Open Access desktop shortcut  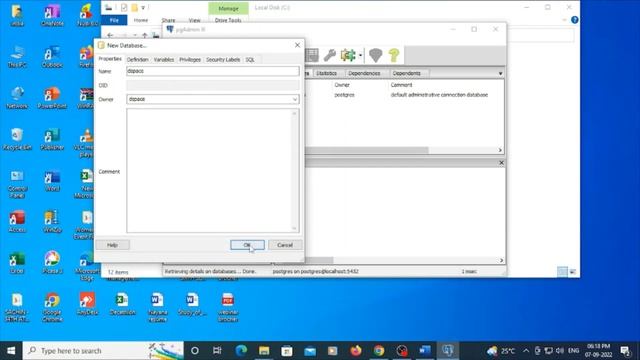click(x=17, y=222)
